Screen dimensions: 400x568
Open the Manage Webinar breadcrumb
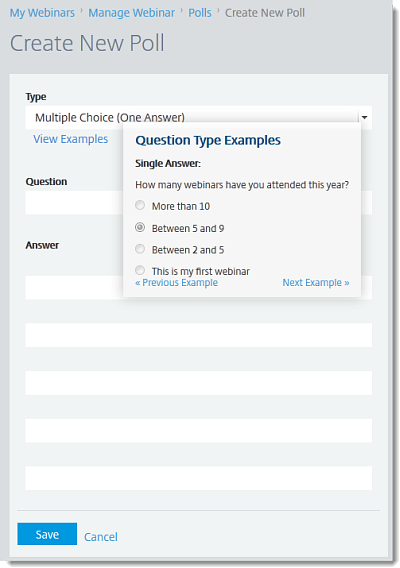pyautogui.click(x=132, y=13)
